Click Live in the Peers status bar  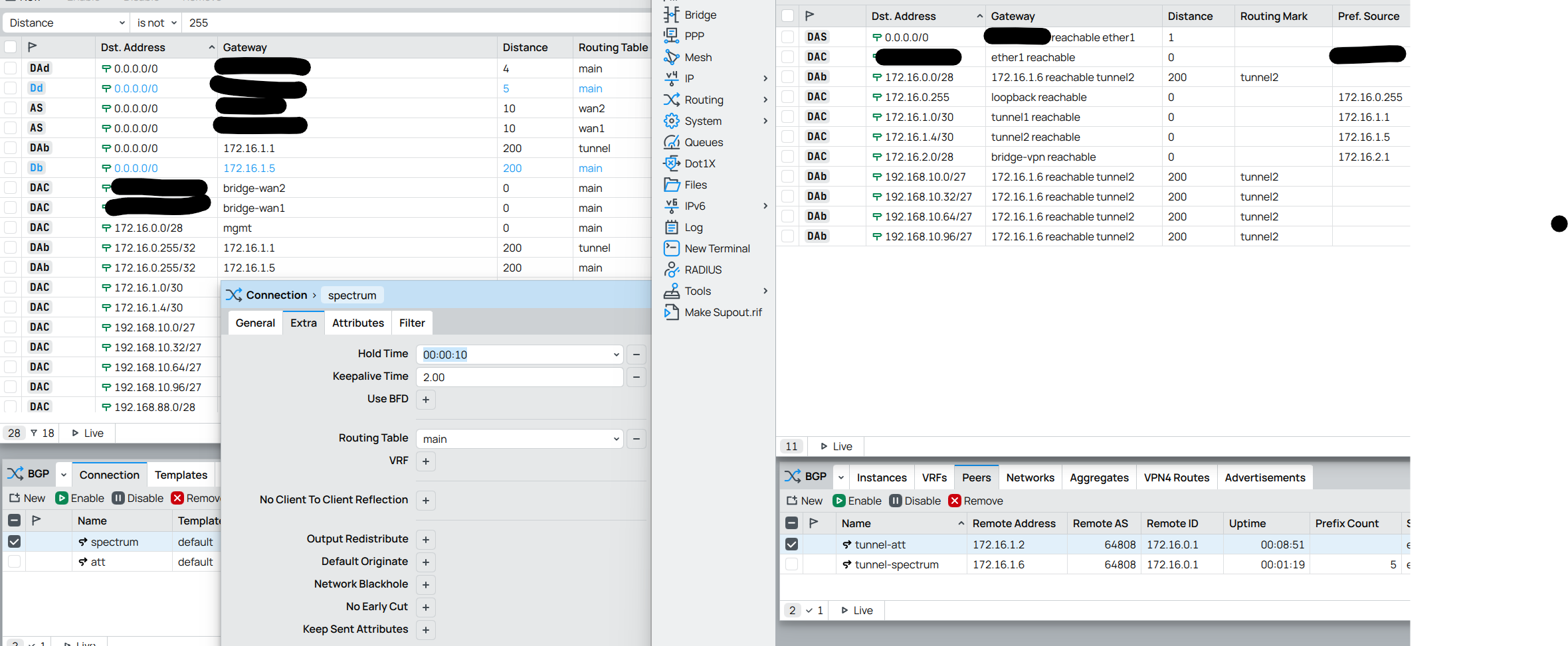click(x=857, y=610)
